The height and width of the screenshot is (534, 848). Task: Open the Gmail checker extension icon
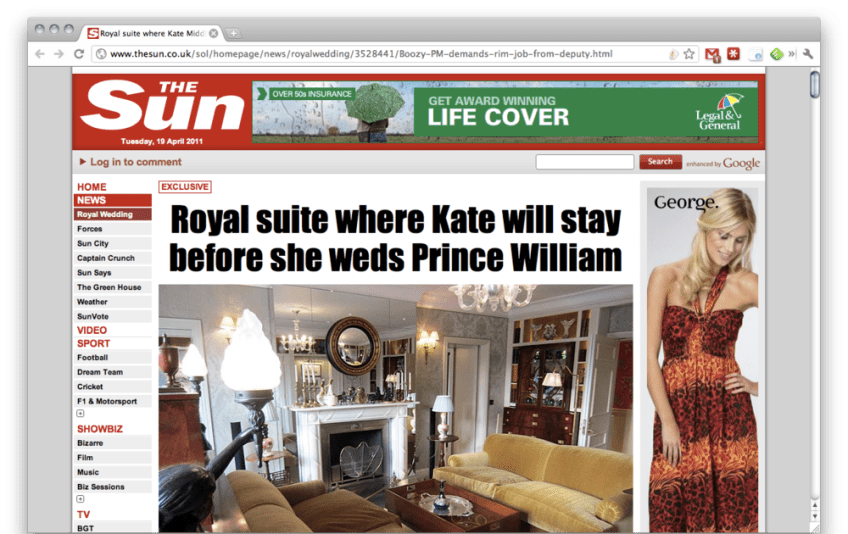click(x=712, y=54)
